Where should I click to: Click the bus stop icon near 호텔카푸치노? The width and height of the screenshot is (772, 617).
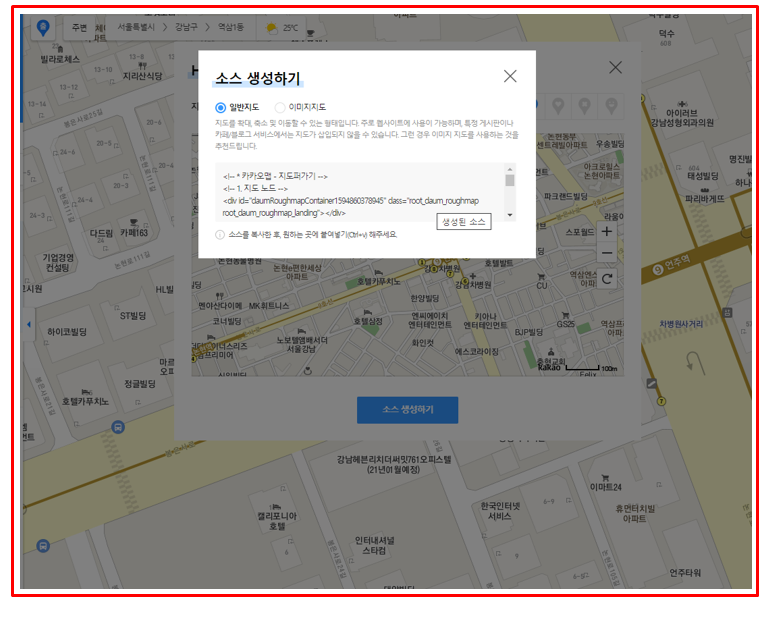point(118,427)
